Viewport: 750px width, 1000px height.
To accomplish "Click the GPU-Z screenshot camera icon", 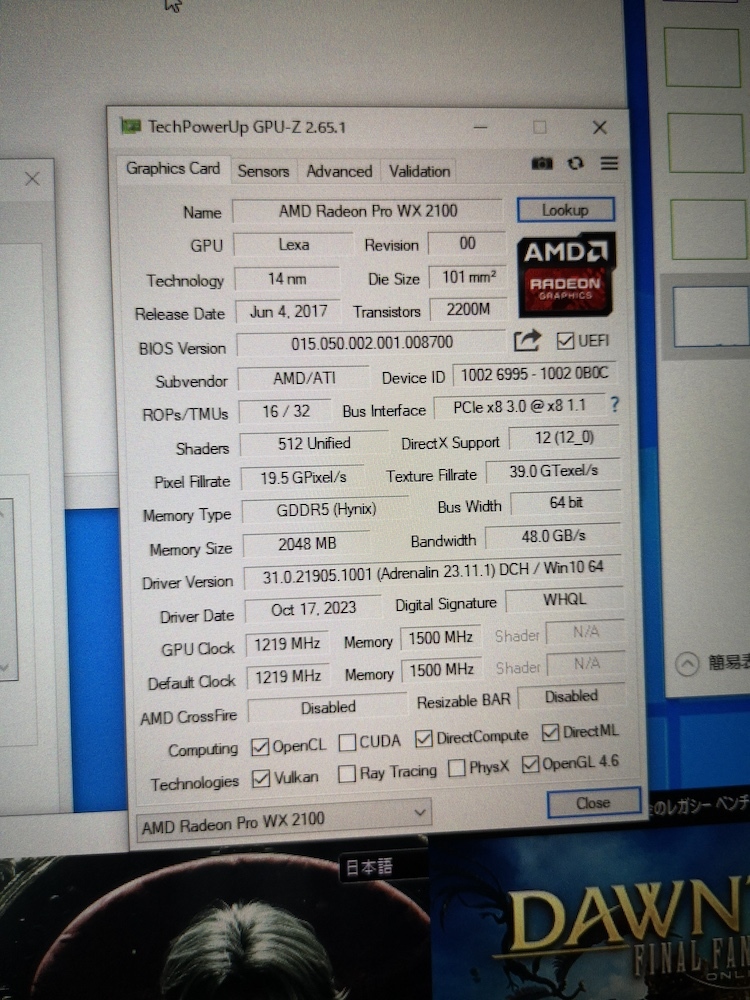I will [542, 163].
